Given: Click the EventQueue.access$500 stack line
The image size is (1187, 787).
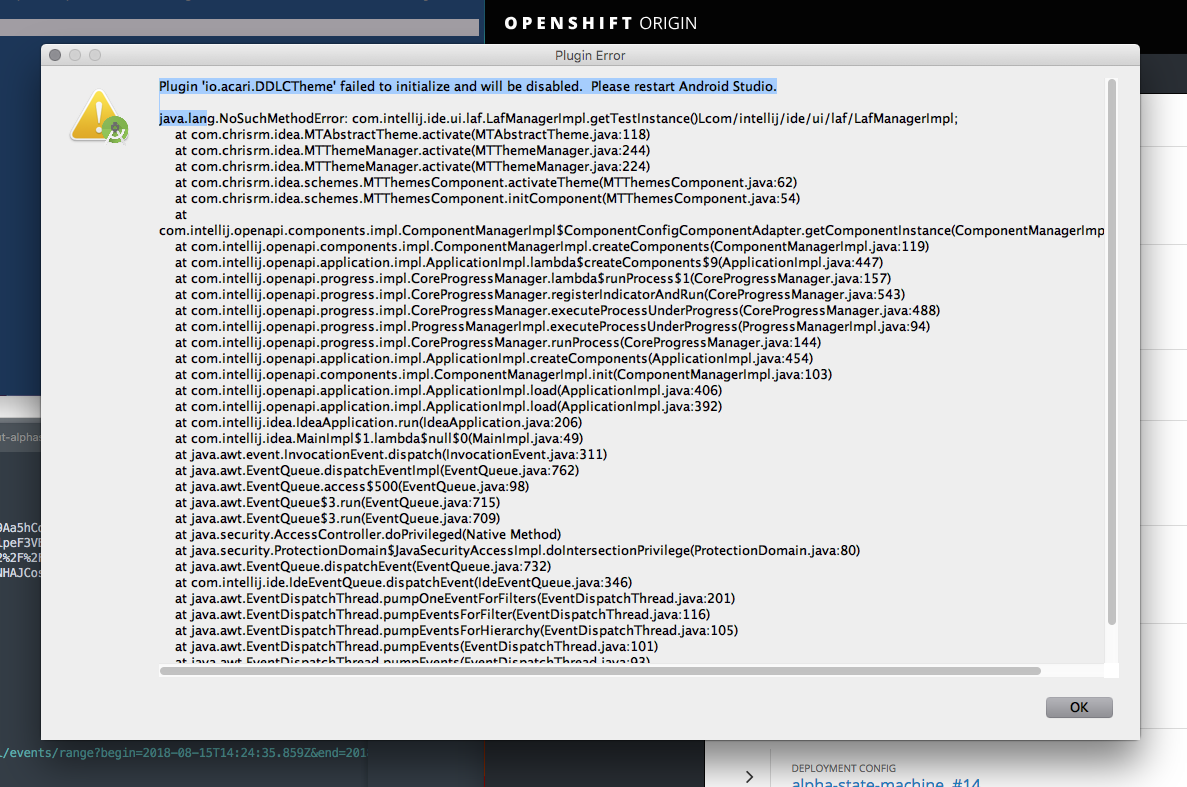Looking at the screenshot, I should click(352, 486).
